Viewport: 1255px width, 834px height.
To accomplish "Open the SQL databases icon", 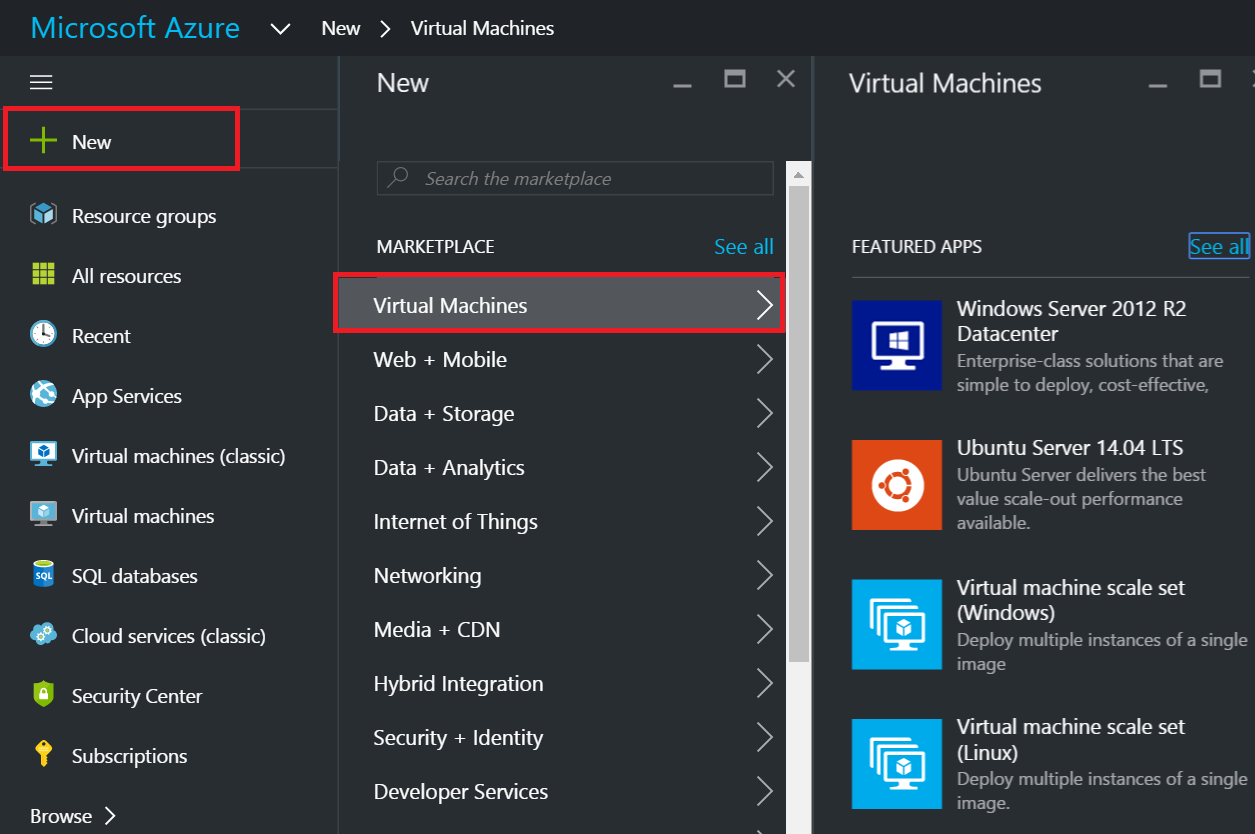I will coord(43,575).
